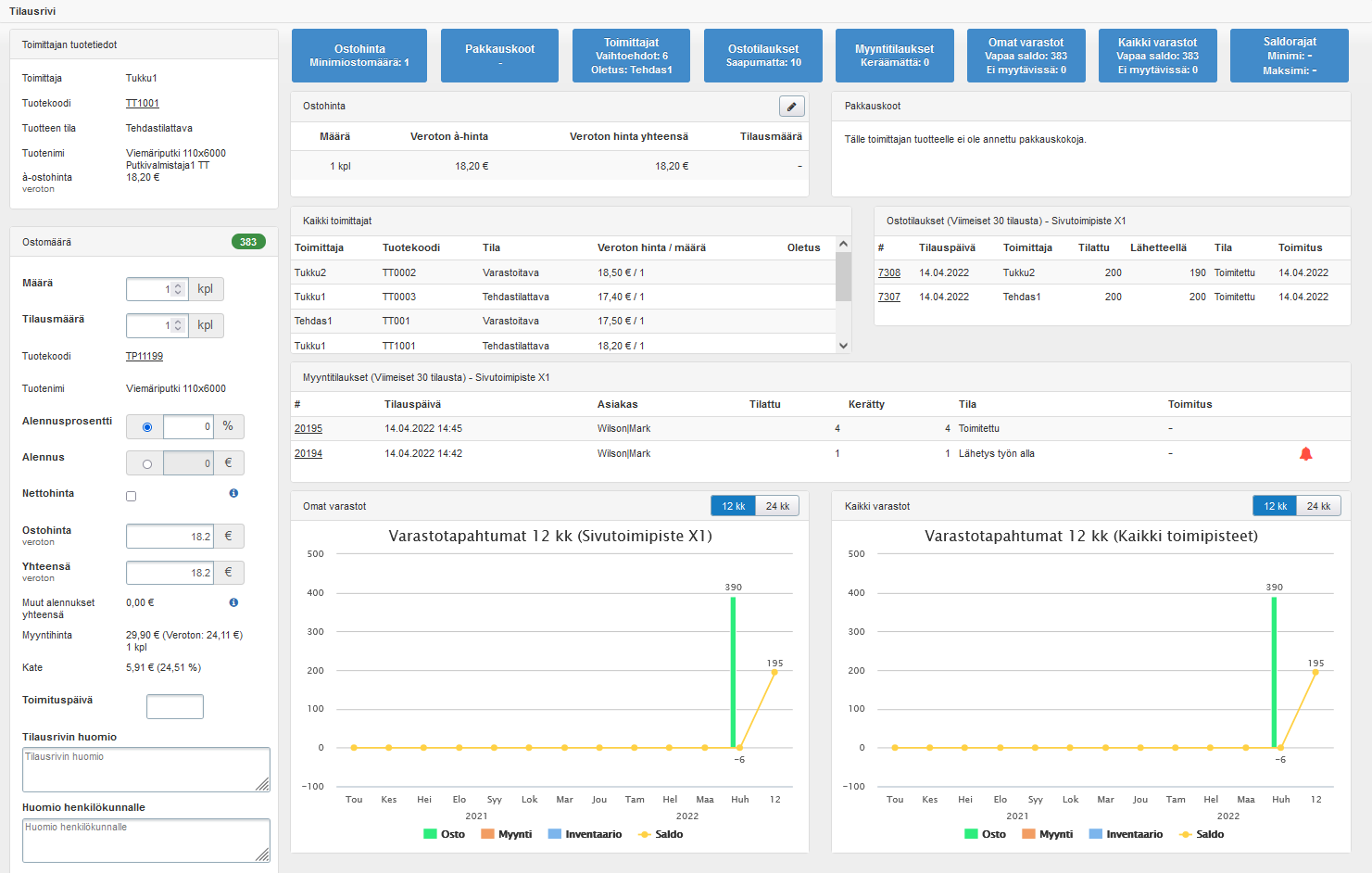
Task: Click the pencil edit icon in Ostohinta panel
Action: [791, 107]
